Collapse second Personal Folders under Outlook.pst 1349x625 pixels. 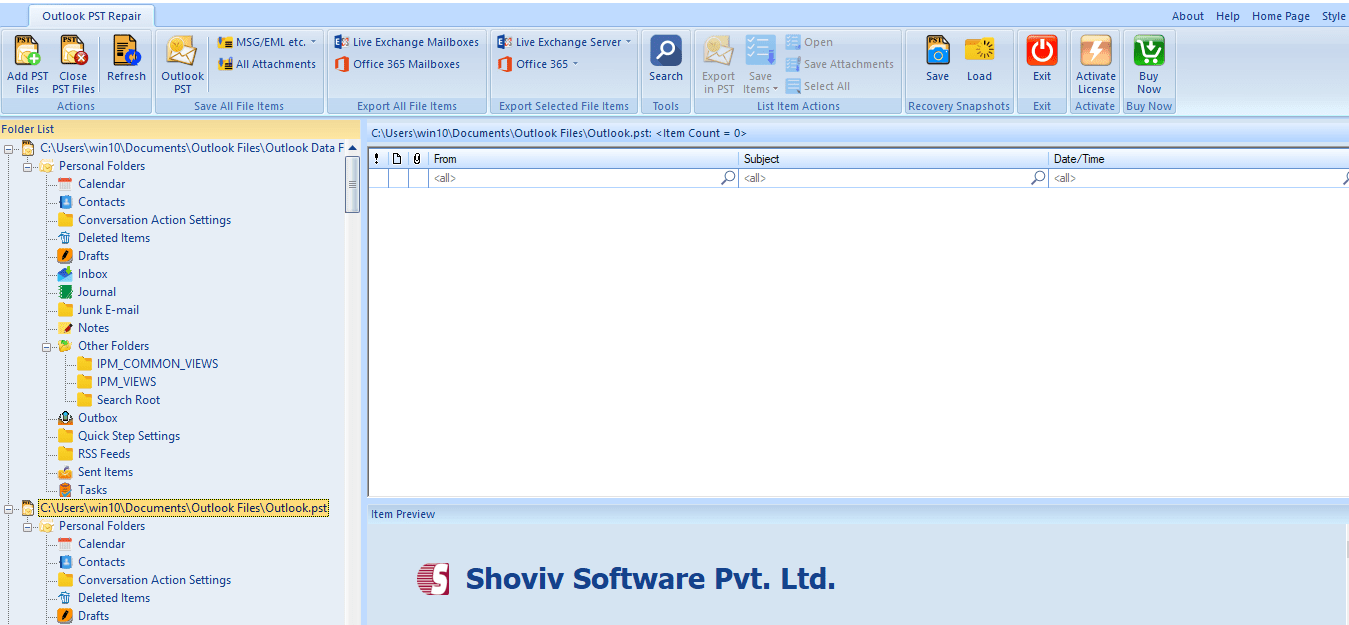click(28, 526)
